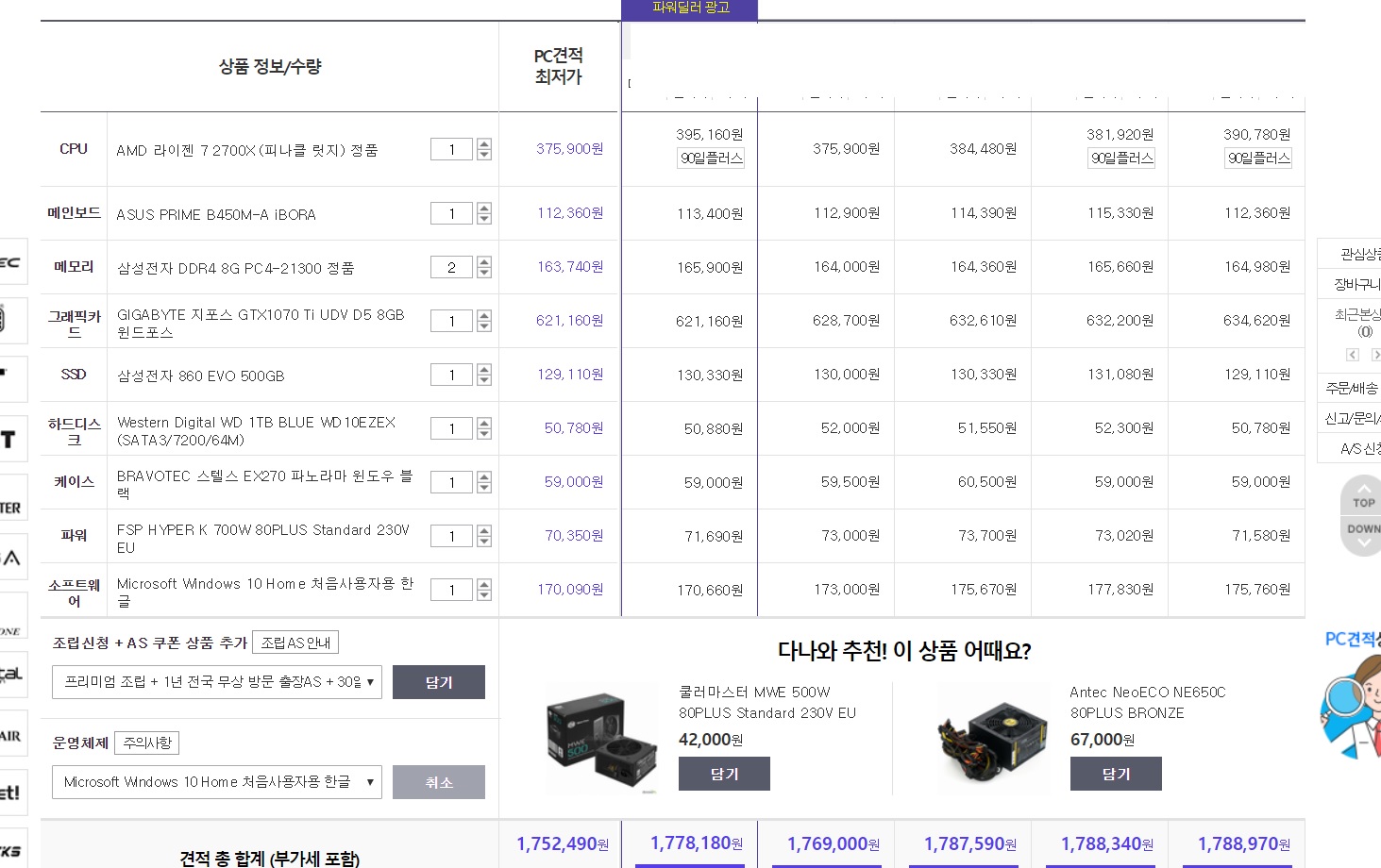Open 장바구니 in the right sidebar
The width and height of the screenshot is (1381, 868).
pos(1357,284)
